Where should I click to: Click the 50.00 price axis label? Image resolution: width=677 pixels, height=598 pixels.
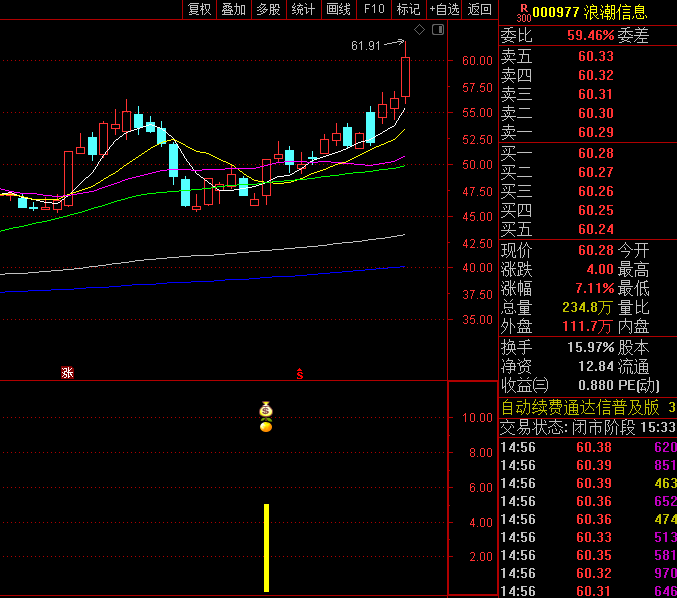pos(477,165)
